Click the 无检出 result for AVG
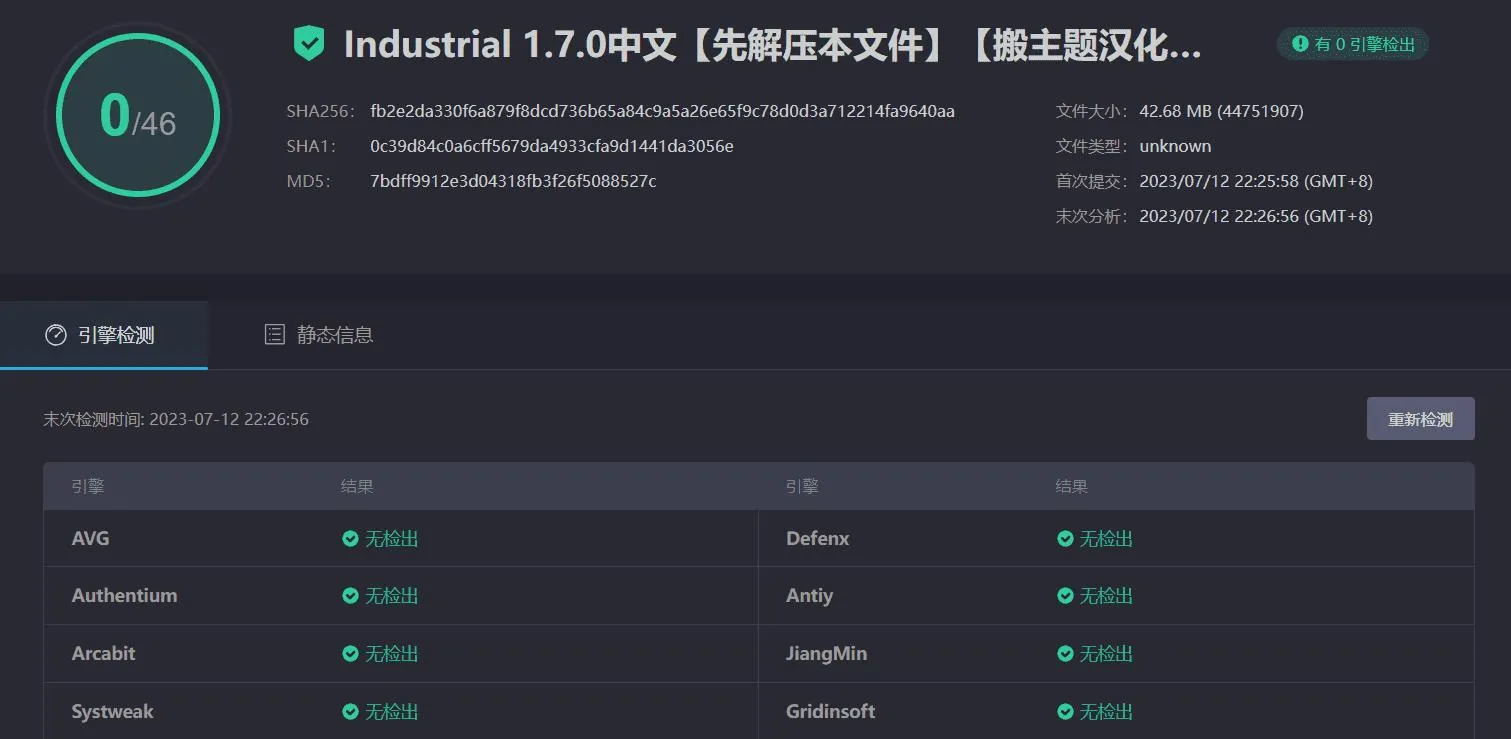 [x=391, y=539]
